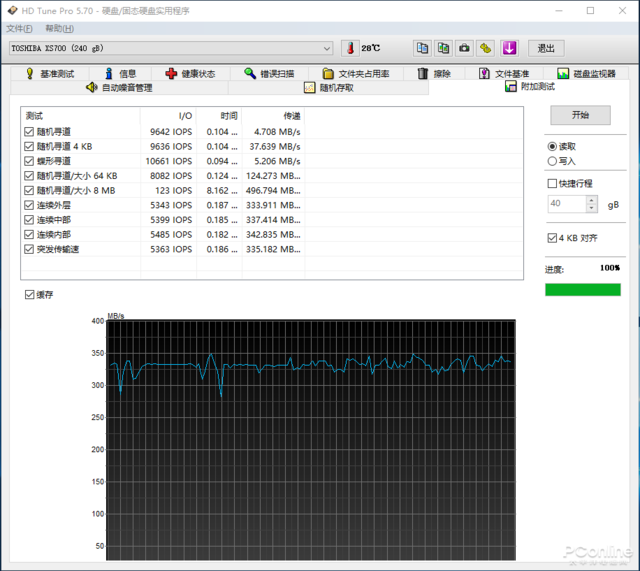Screen dimensions: 640x571
Task: Decrease short stroke size with down arrow
Action: (x=591, y=208)
